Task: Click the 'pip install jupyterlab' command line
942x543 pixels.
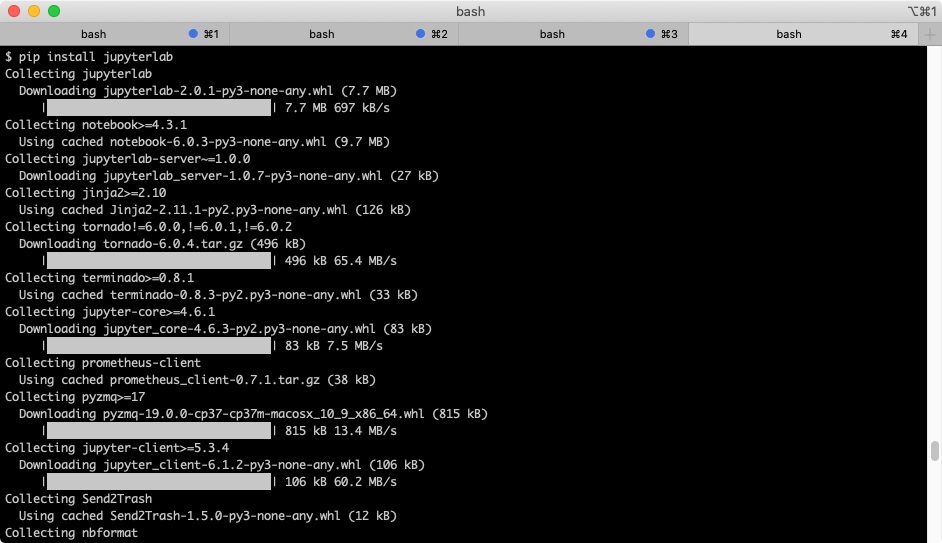Action: (89, 56)
